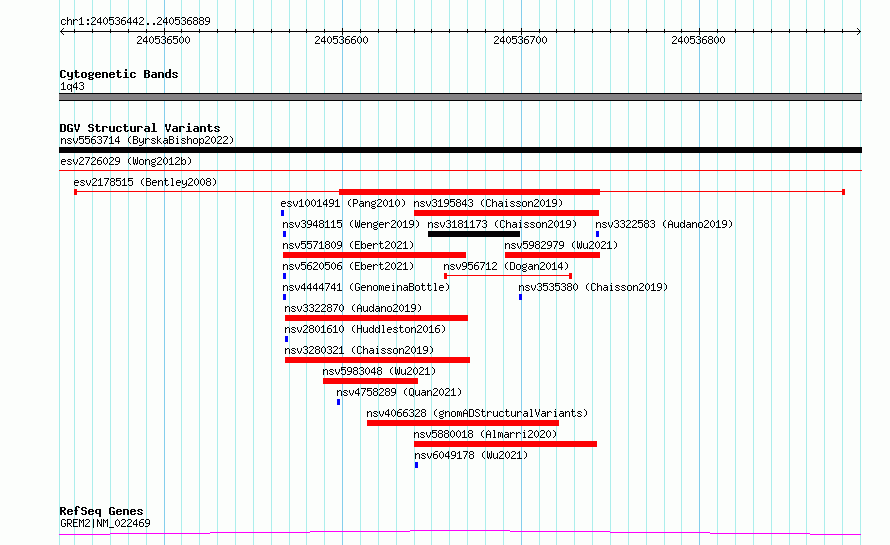Open nsv4758289 (Quan2021) label
The width and height of the screenshot is (890, 545).
399,392
